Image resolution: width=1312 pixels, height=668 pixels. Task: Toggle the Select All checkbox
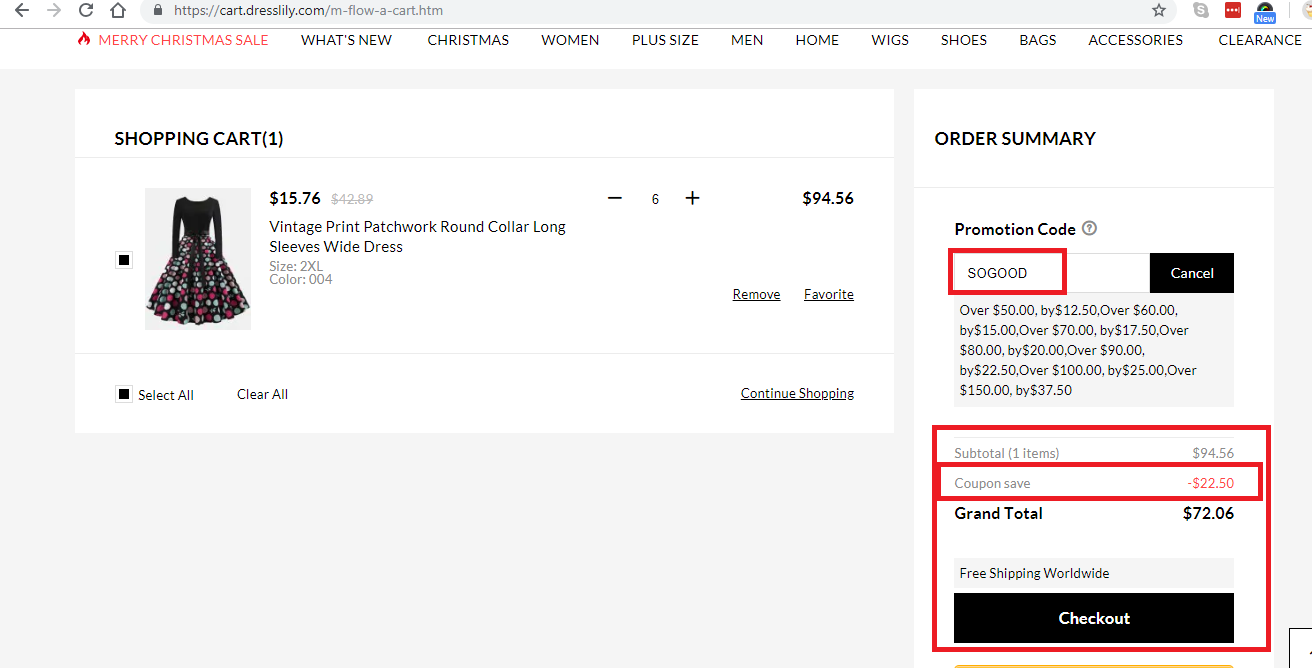click(x=124, y=394)
